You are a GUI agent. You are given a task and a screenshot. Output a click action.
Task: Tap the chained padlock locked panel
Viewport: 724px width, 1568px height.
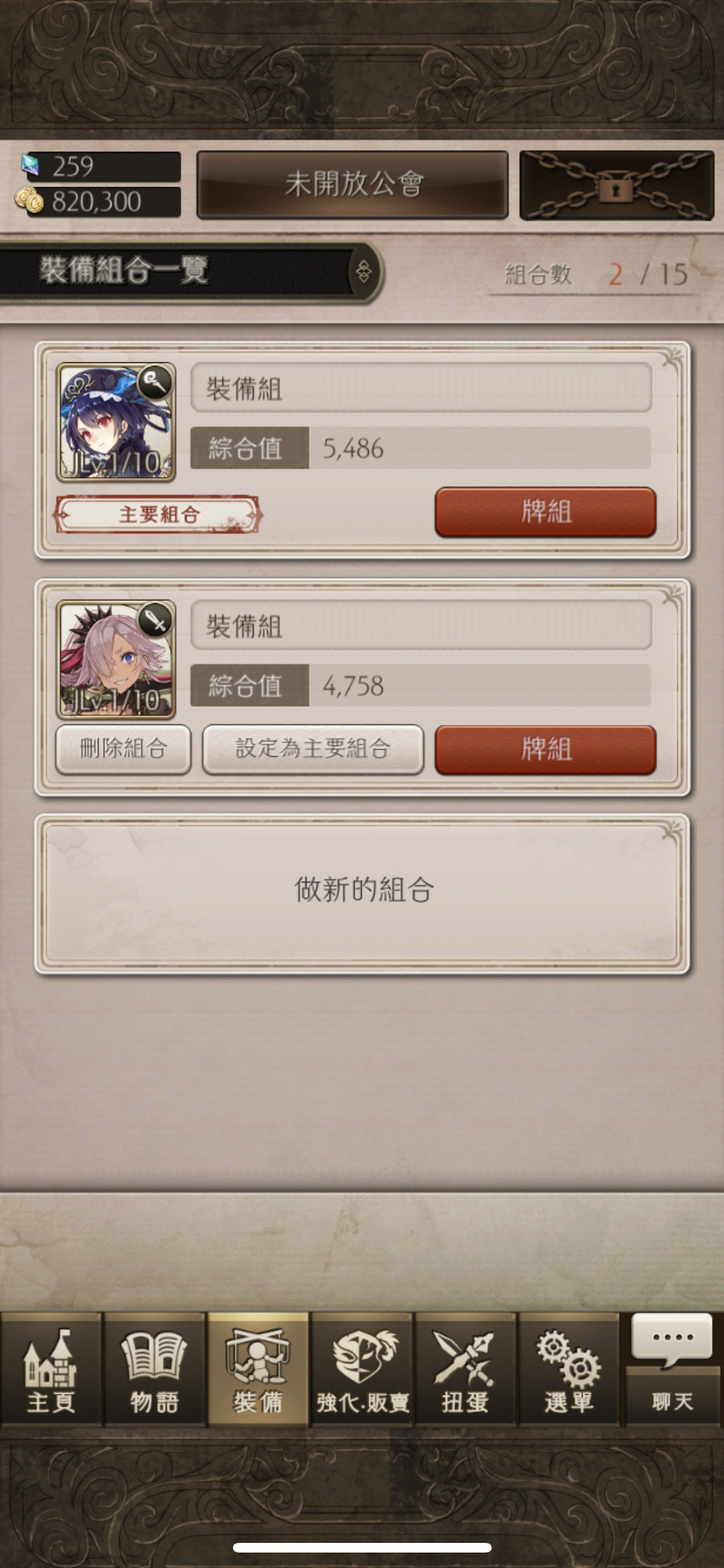(617, 186)
